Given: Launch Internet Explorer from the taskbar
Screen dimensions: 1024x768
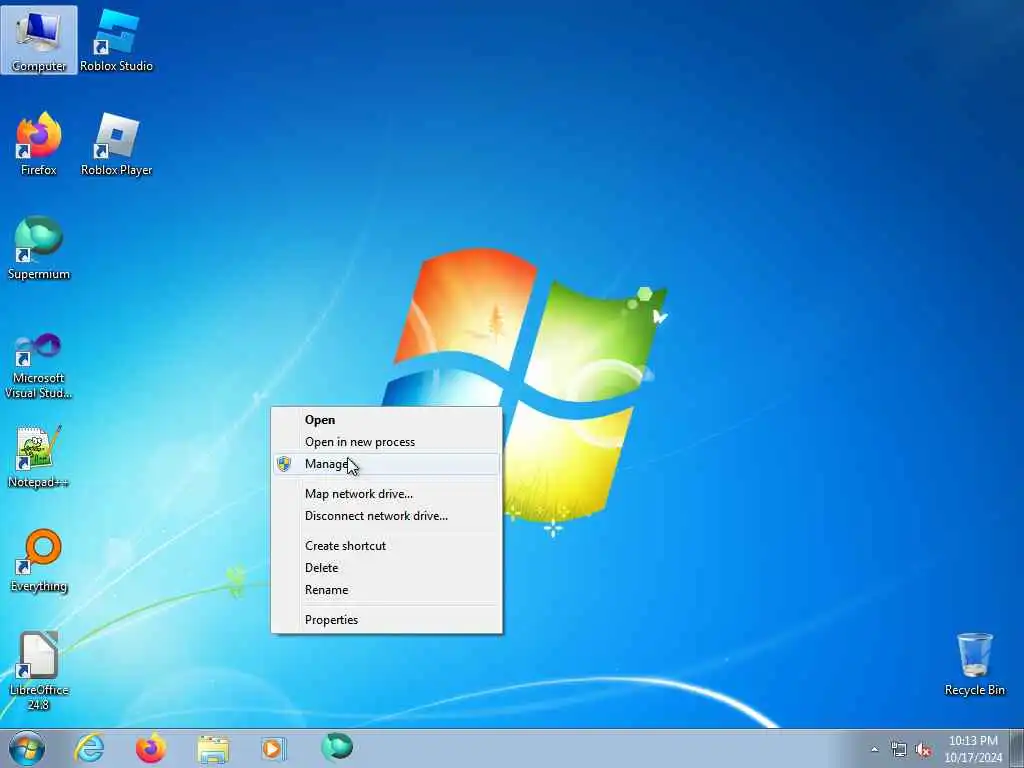Looking at the screenshot, I should [x=89, y=748].
